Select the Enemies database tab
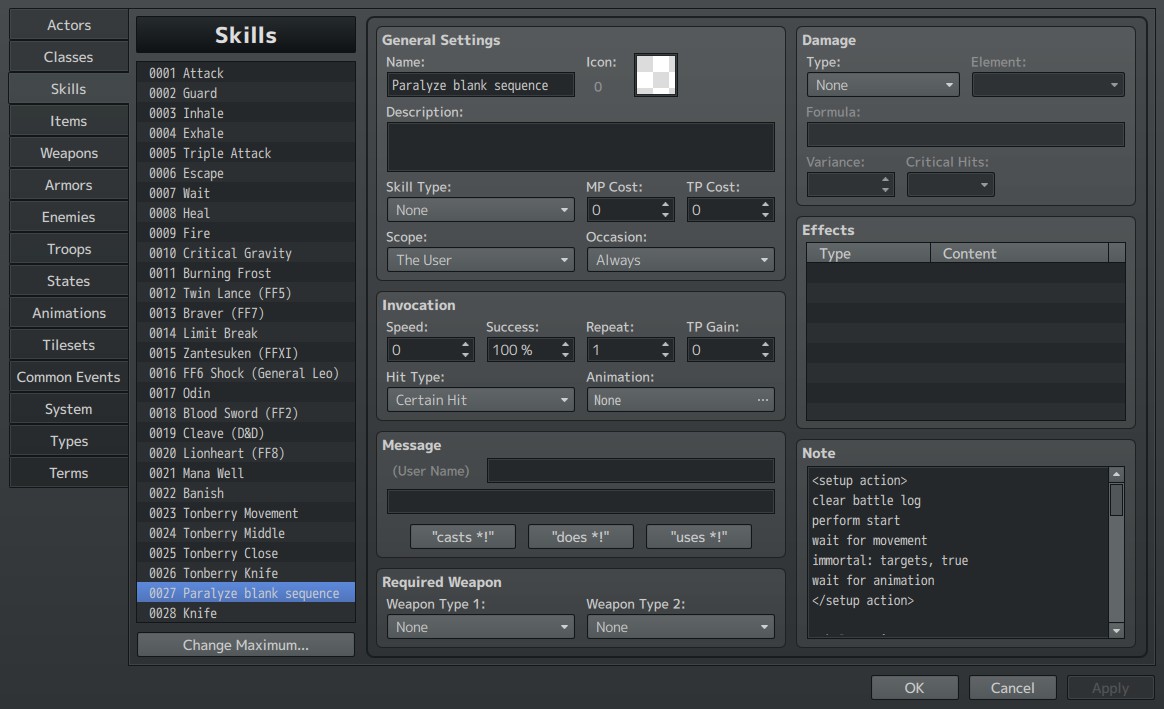1164x709 pixels. click(x=68, y=217)
